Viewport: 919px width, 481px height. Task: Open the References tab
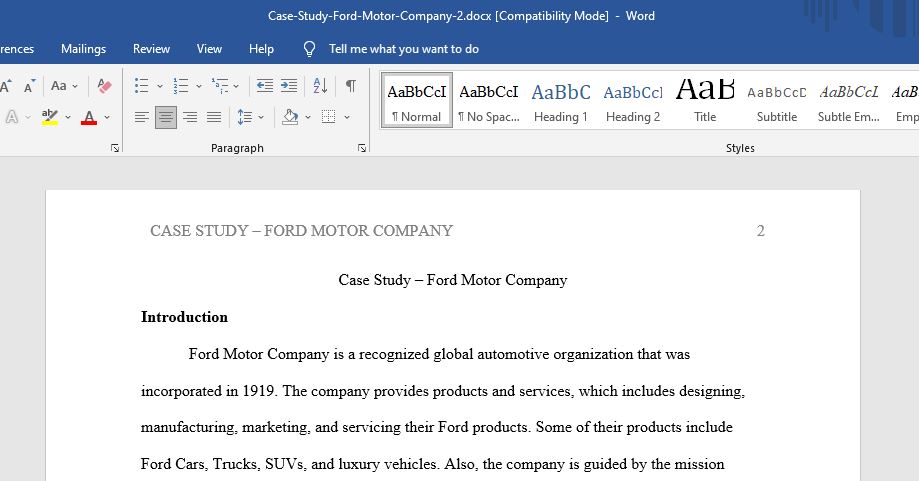tap(17, 49)
